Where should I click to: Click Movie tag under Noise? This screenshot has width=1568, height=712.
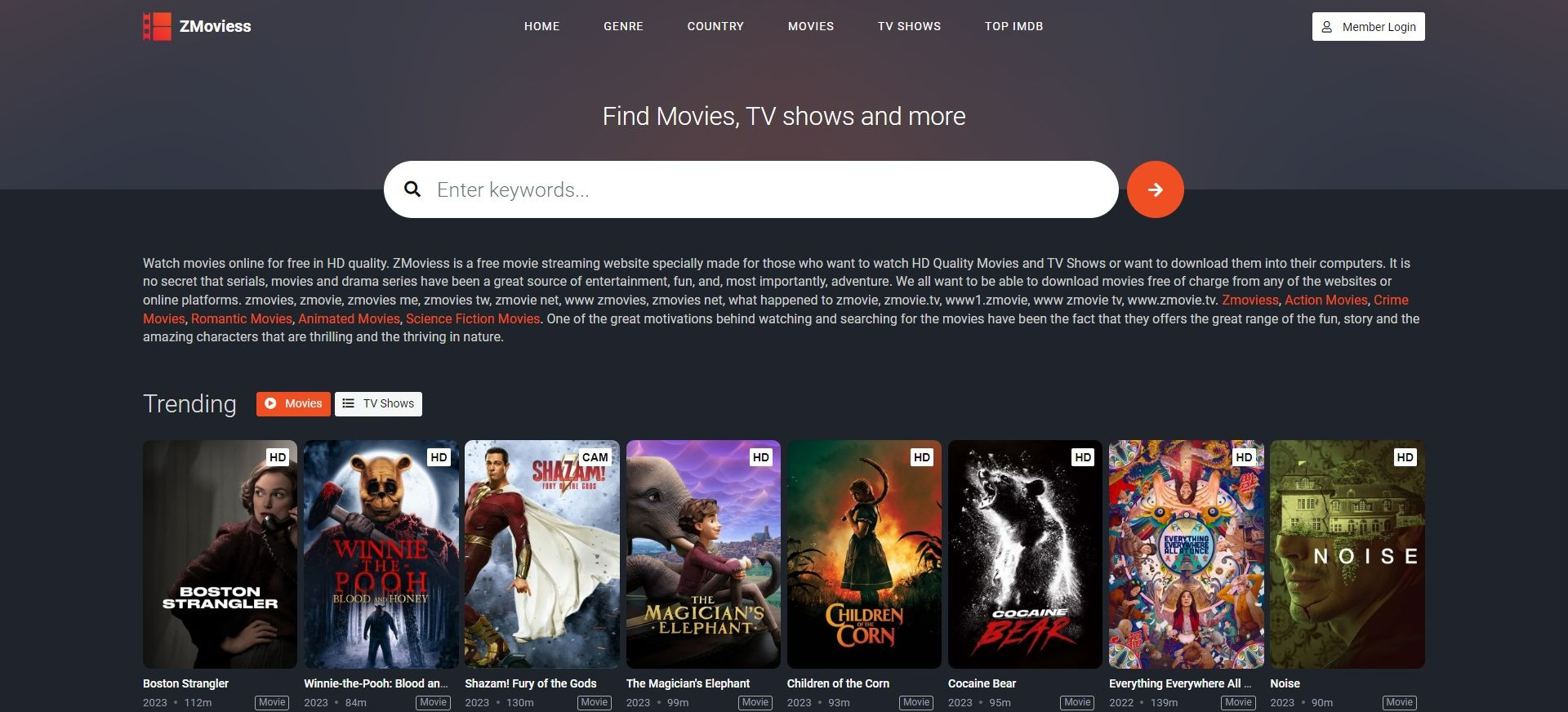point(1399,702)
